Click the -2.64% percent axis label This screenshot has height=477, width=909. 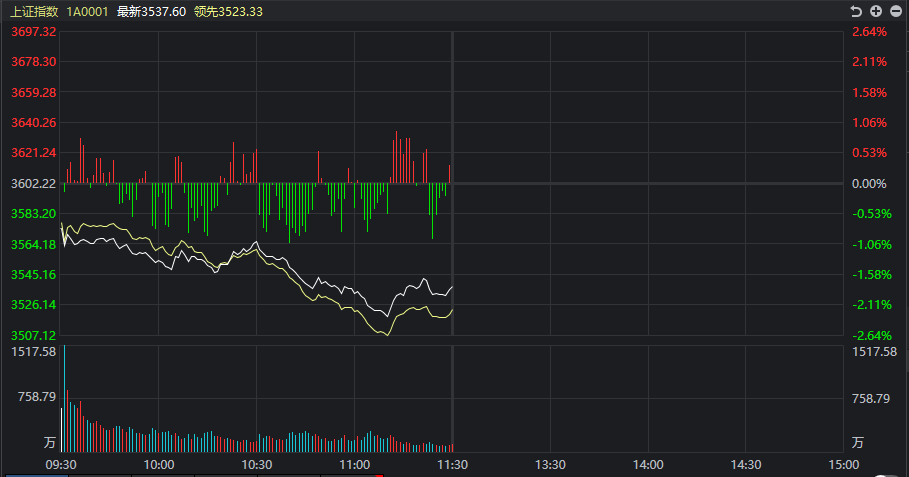coord(872,336)
